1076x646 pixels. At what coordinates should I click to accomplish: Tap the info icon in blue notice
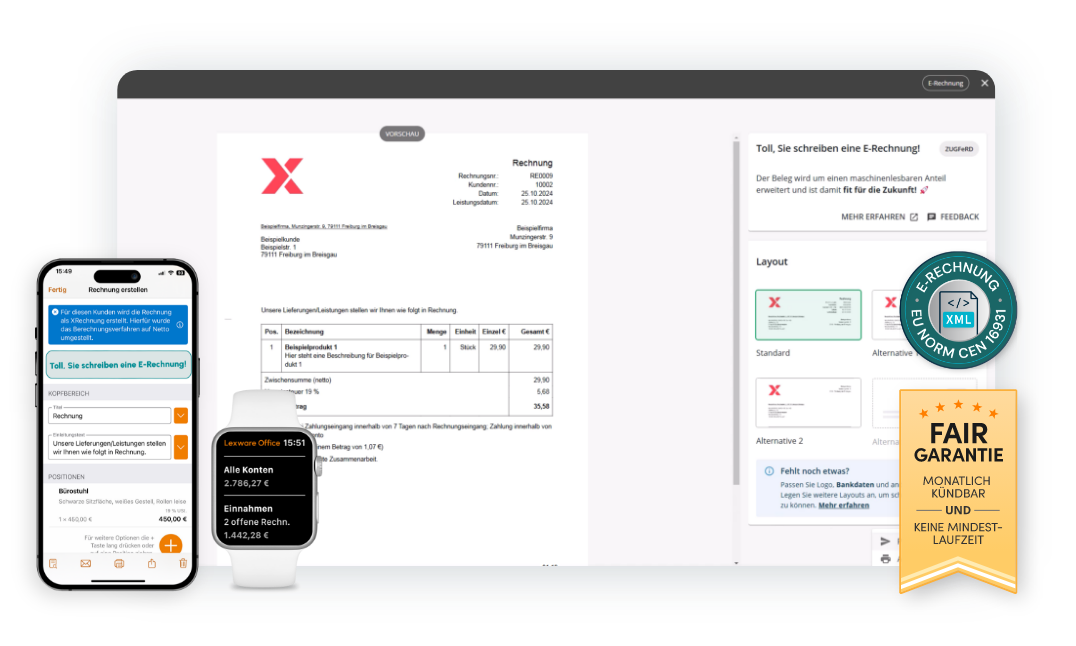pos(180,325)
